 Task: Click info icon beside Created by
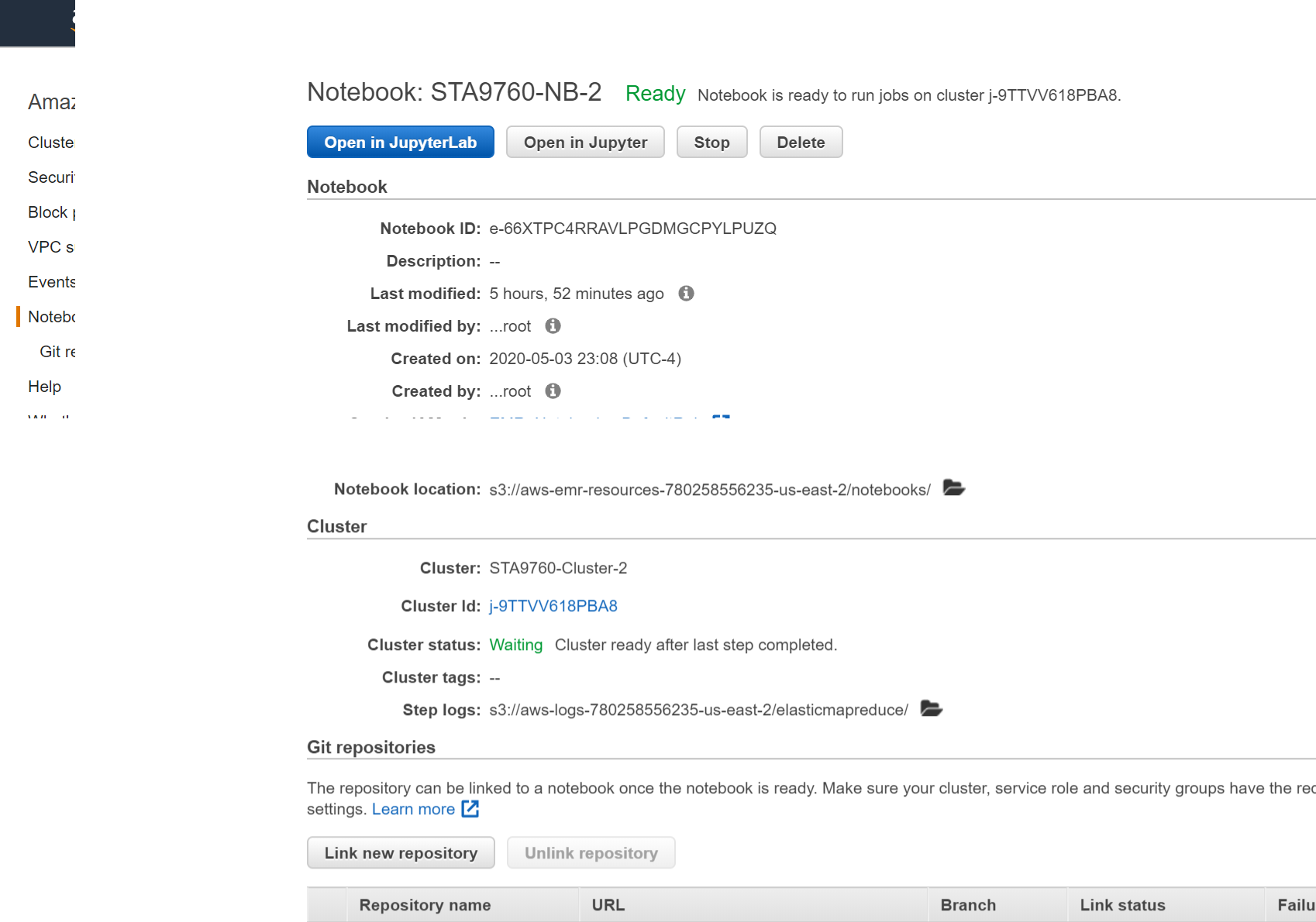553,390
